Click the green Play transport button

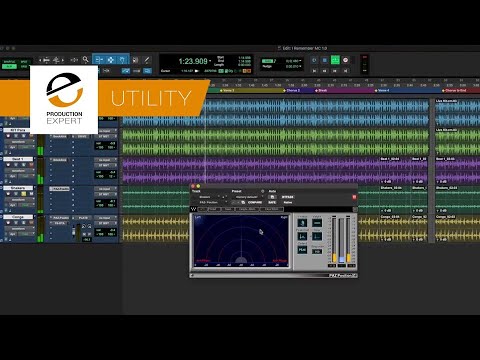pos(335,60)
